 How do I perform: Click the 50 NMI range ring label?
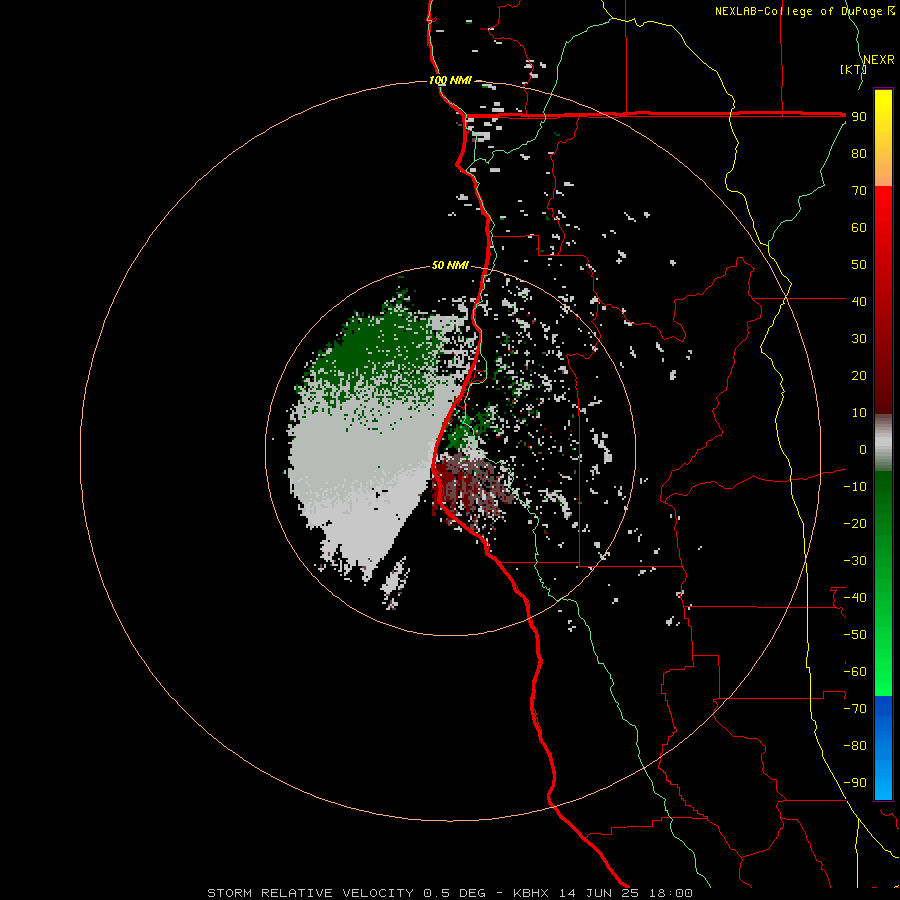[450, 265]
